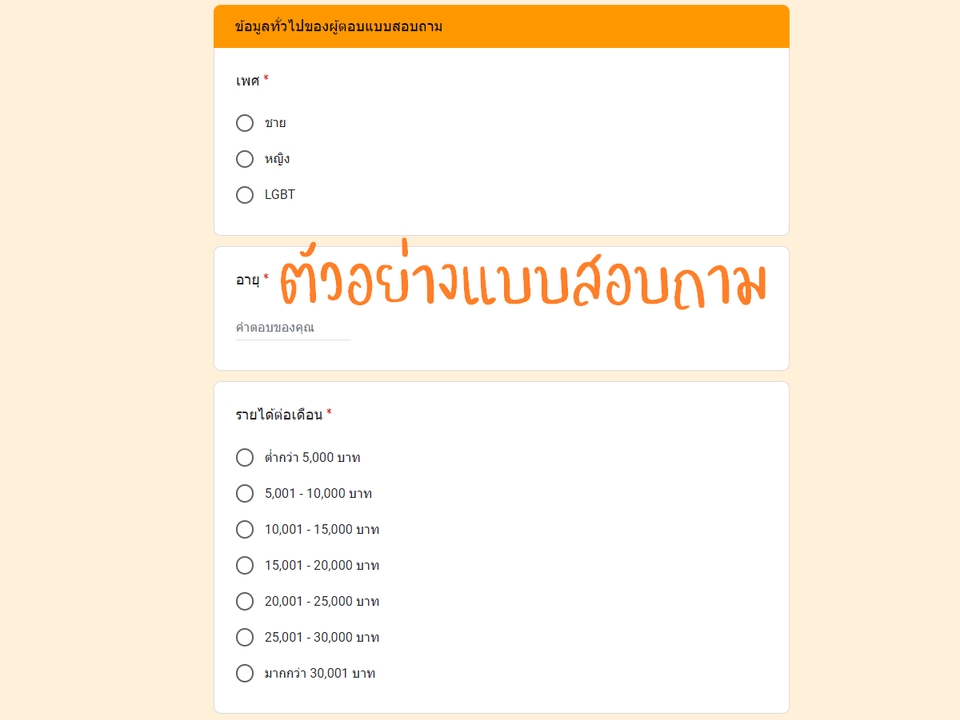This screenshot has height=720, width=960.
Task: Pick income 15,001 - 20,000 บาท
Action: coord(244,565)
